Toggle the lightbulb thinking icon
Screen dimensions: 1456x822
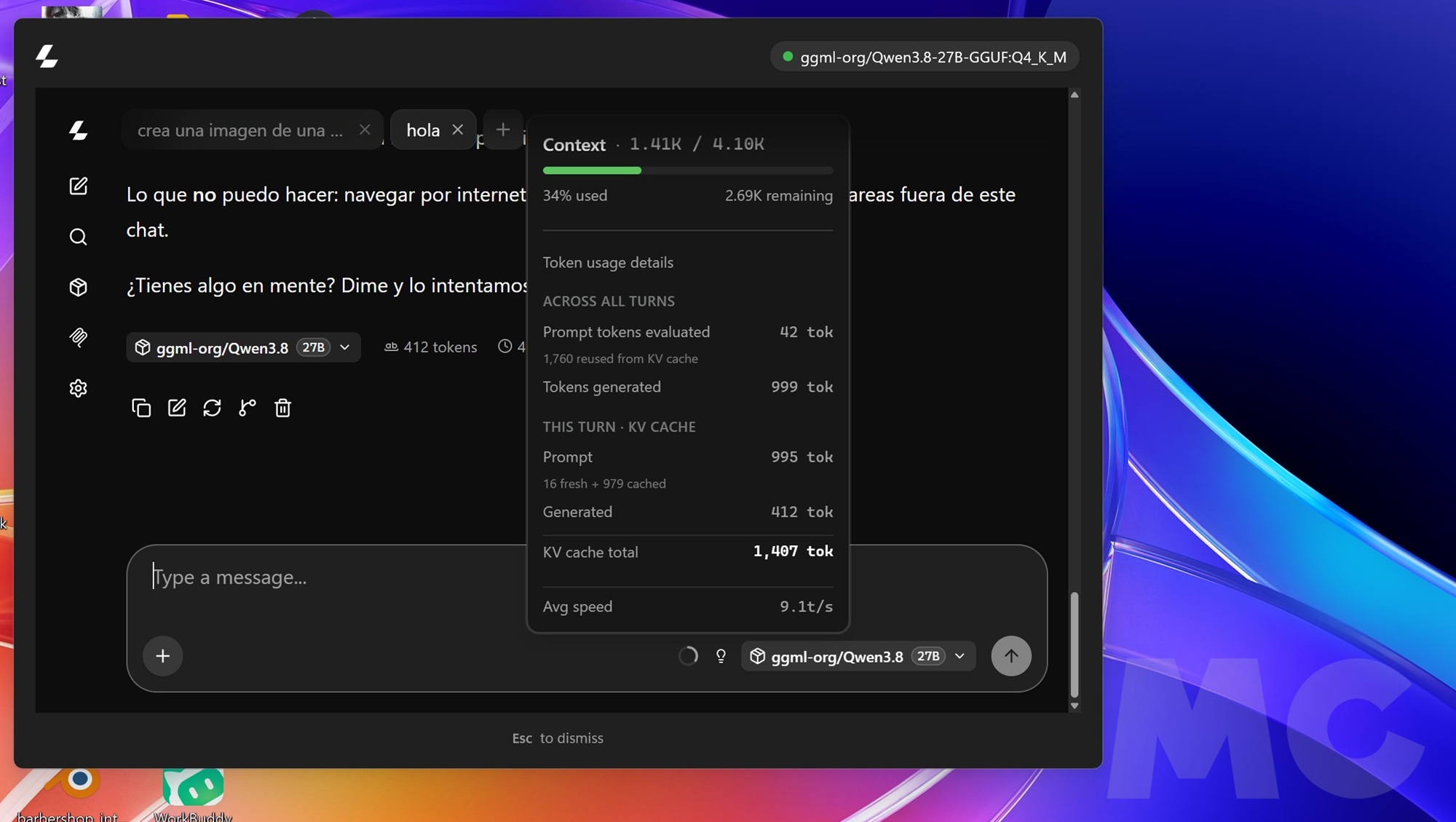[721, 656]
